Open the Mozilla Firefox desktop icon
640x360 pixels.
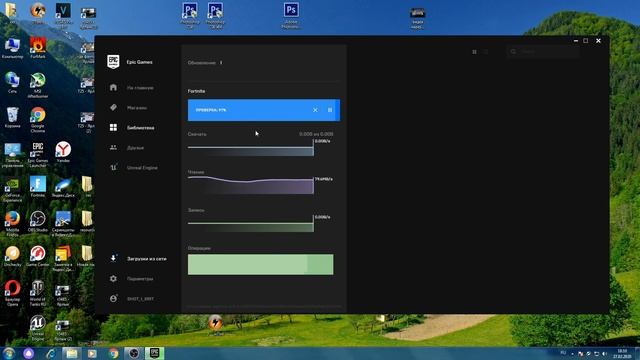click(x=12, y=224)
